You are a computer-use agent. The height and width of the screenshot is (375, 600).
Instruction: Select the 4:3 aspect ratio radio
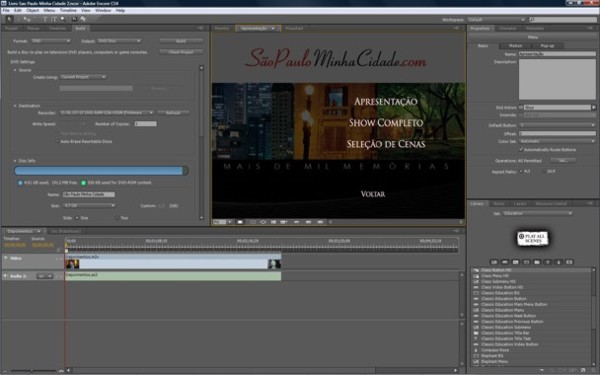[x=521, y=171]
